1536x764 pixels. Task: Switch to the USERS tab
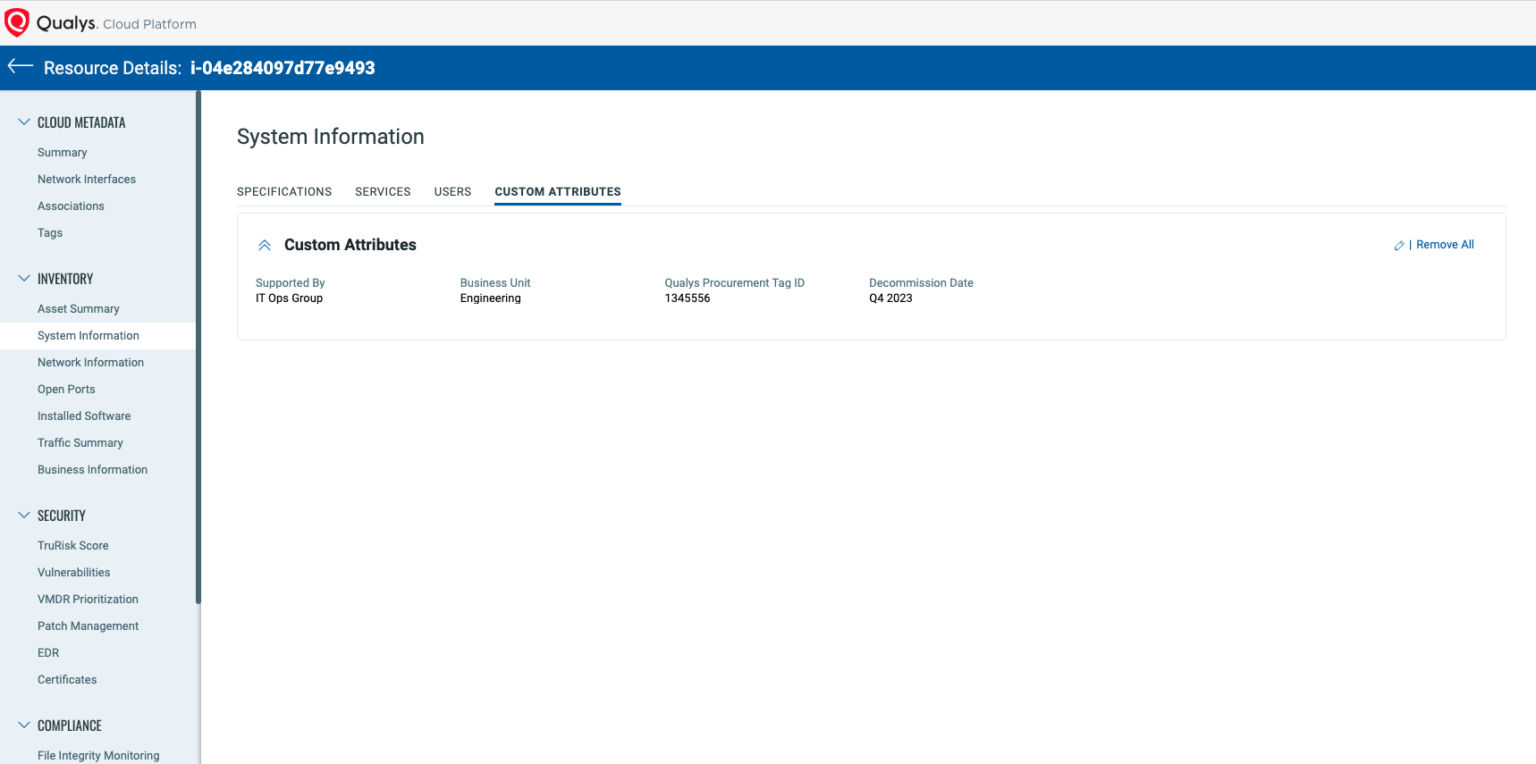pyautogui.click(x=452, y=191)
